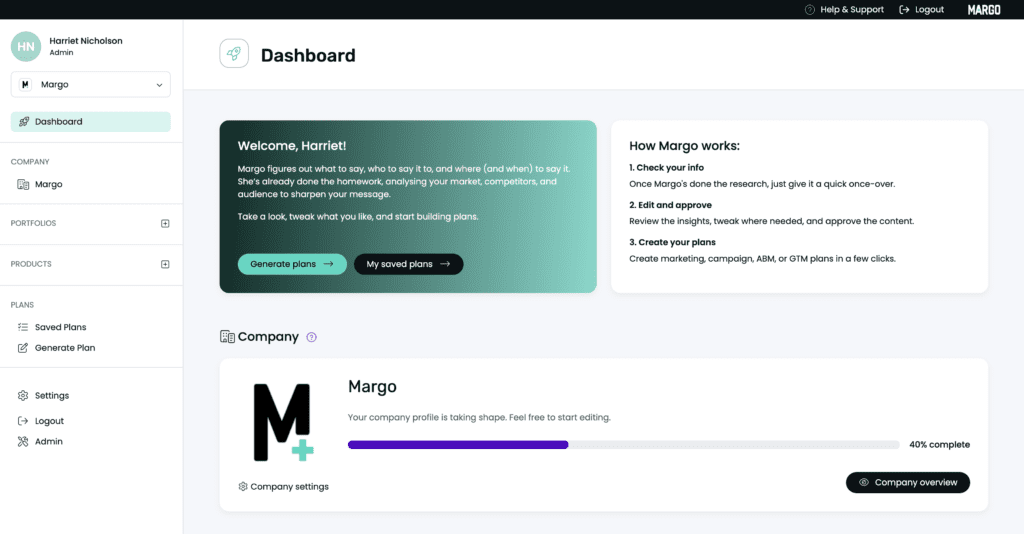The height and width of the screenshot is (534, 1024).
Task: Open Help & Support in top bar
Action: (x=844, y=10)
